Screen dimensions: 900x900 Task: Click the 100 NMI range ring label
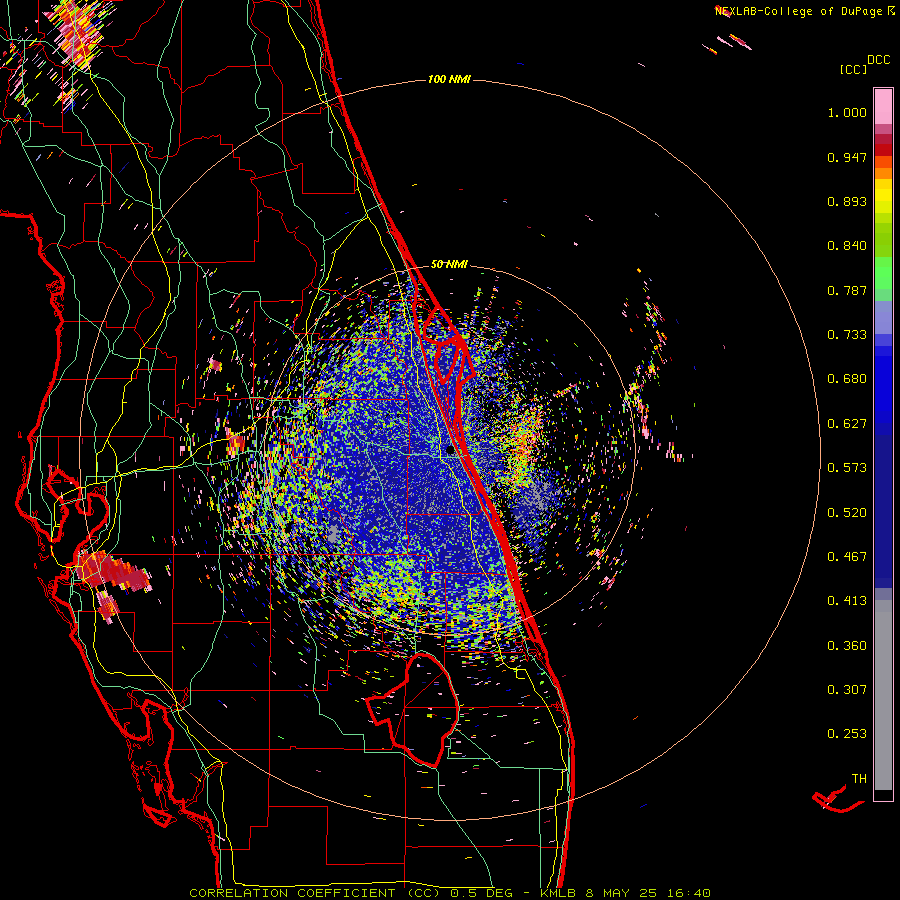pyautogui.click(x=449, y=79)
